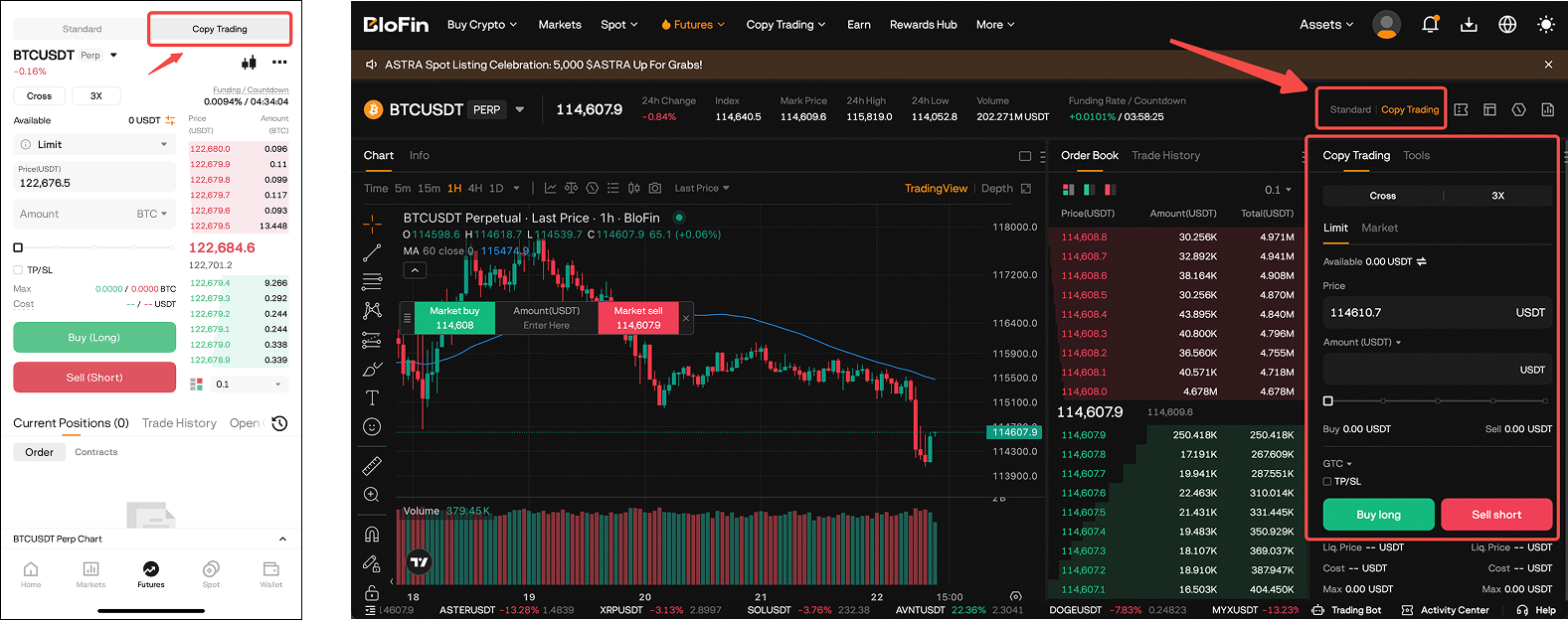Click the red Sell short button
This screenshot has height=620, width=1568.
click(x=1496, y=515)
